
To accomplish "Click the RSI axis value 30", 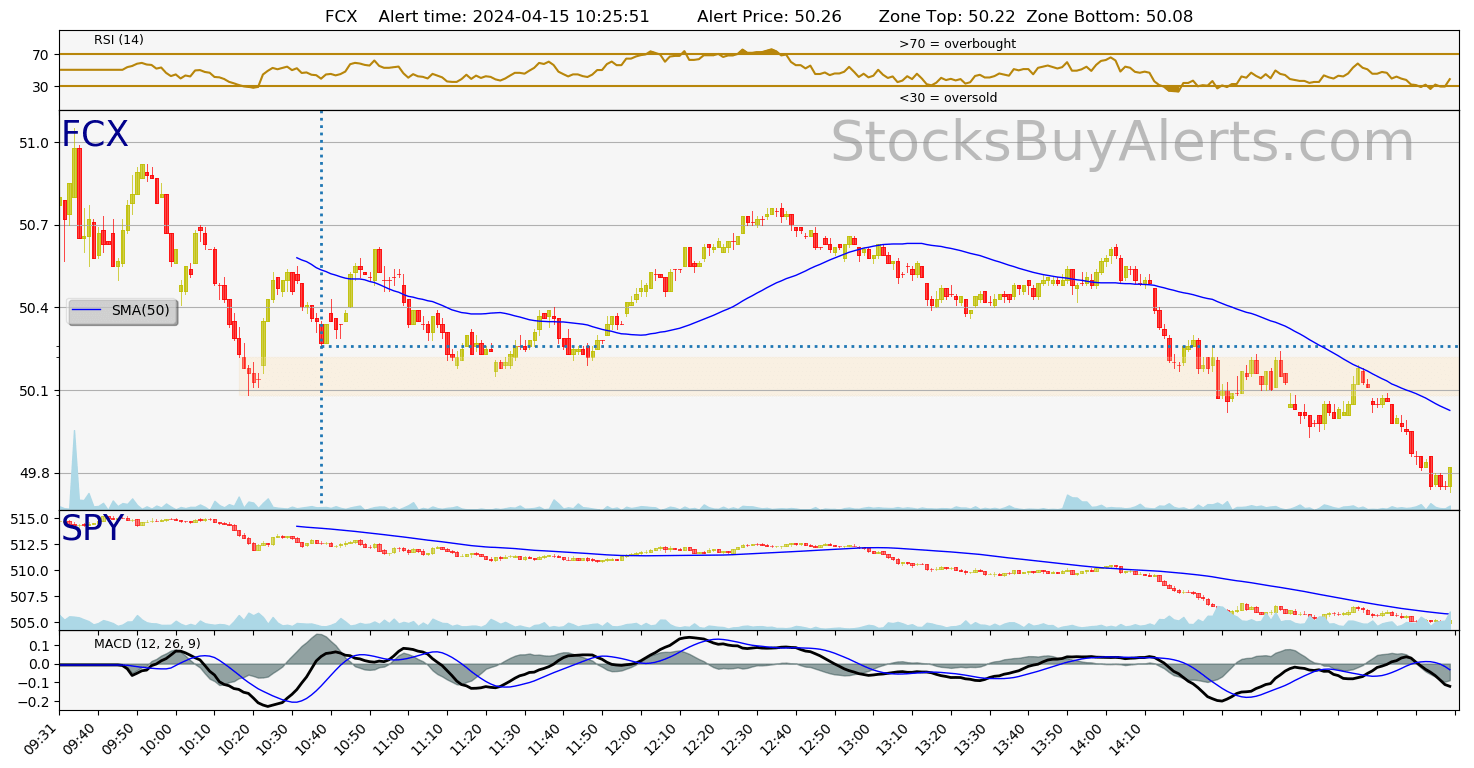I will coord(40,87).
